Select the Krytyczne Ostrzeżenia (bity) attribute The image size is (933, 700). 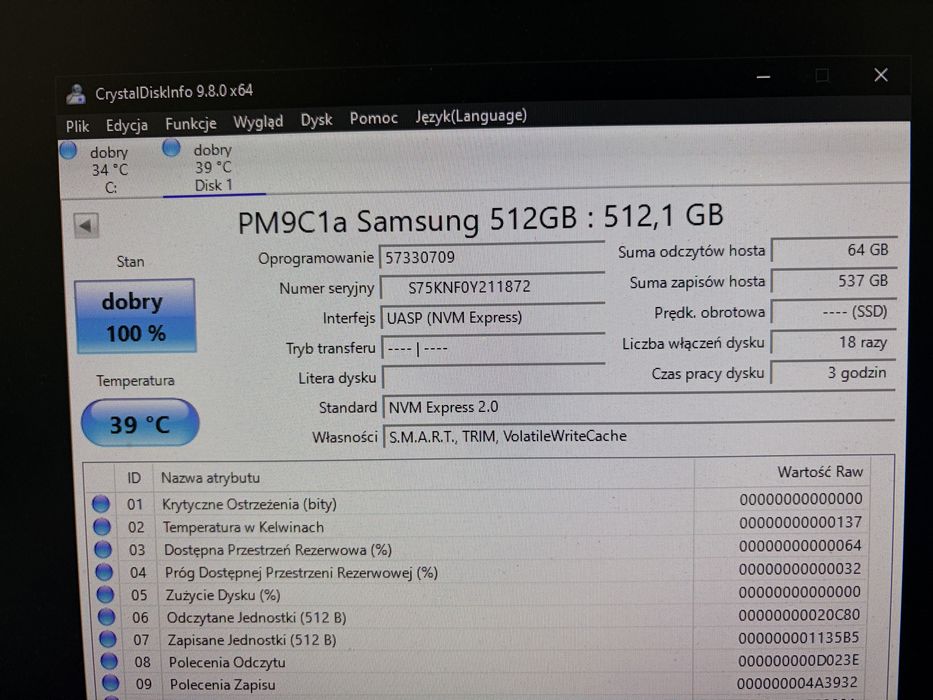pos(249,504)
